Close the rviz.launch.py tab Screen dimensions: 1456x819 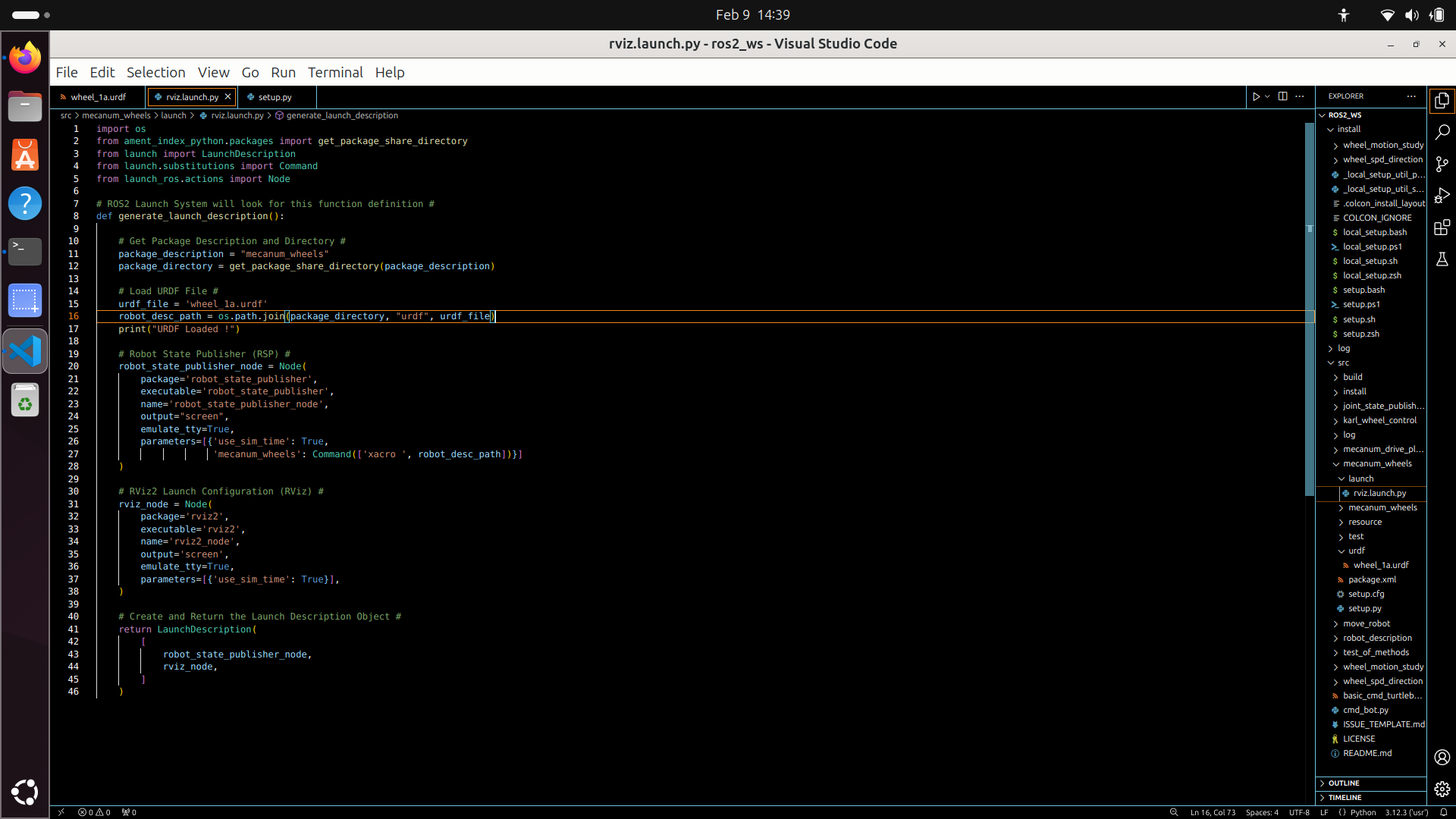[227, 97]
